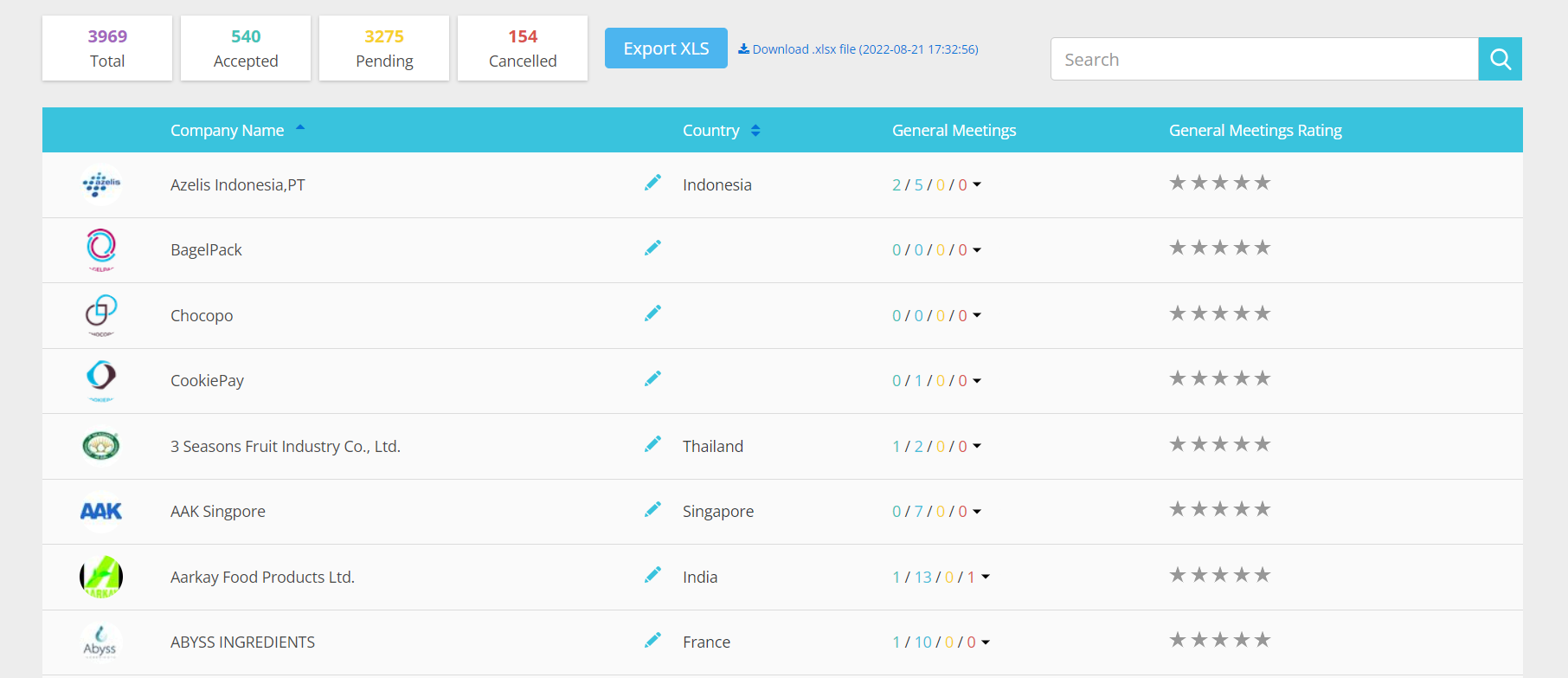Open the Aarkay logo thumbnail
This screenshot has width=1568, height=678.
point(101,577)
